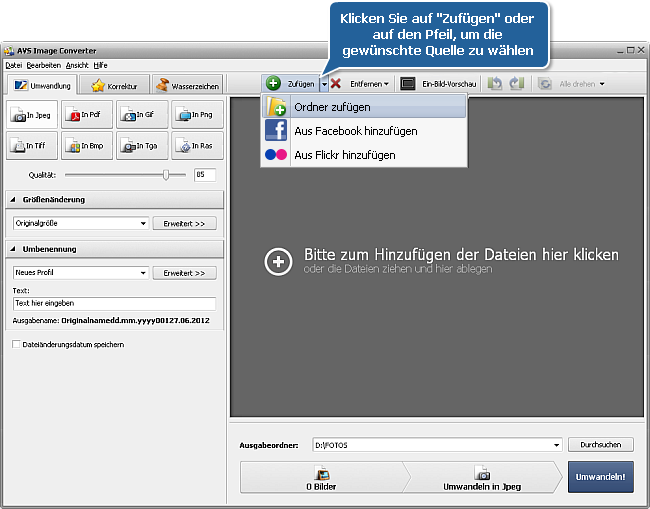Click the circled plus to add files

click(278, 262)
